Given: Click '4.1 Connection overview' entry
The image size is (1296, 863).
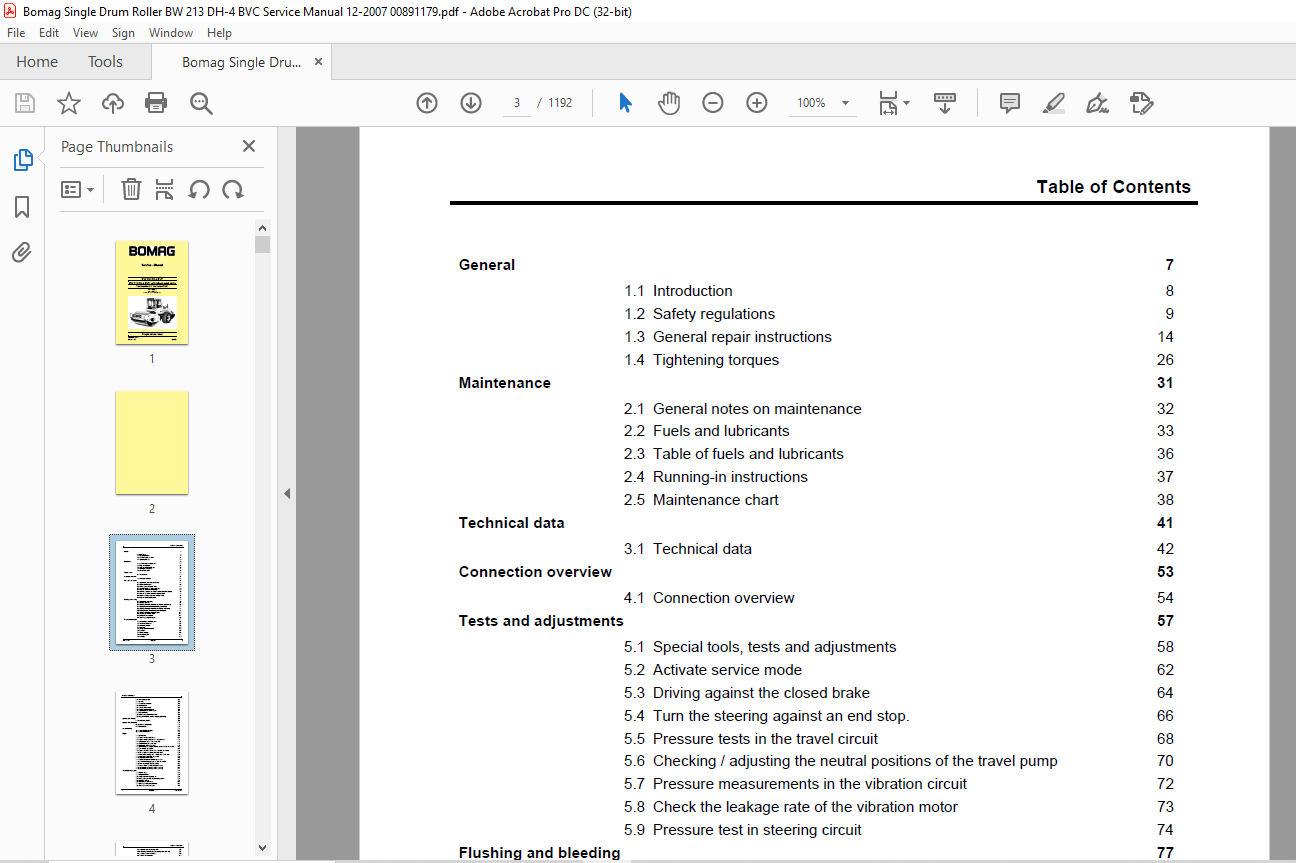Looking at the screenshot, I should click(709, 598).
